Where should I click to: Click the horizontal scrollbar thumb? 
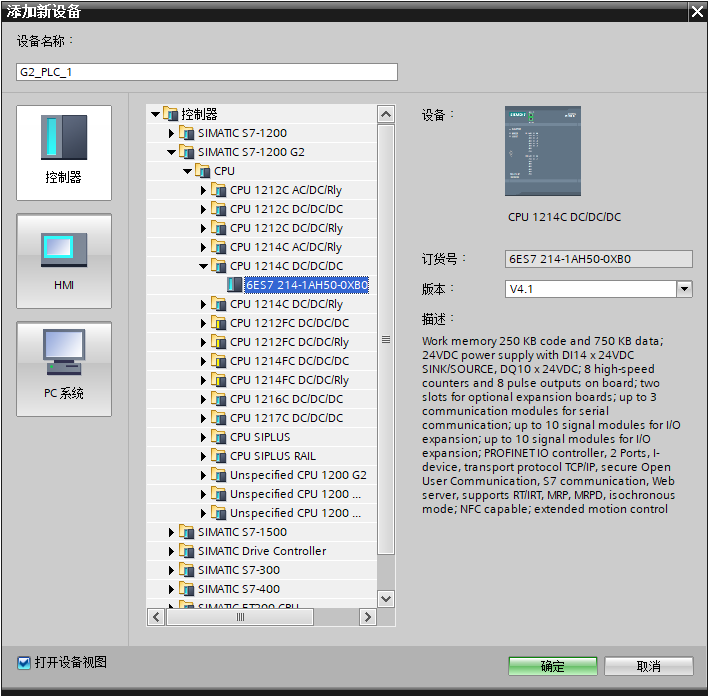[240, 617]
